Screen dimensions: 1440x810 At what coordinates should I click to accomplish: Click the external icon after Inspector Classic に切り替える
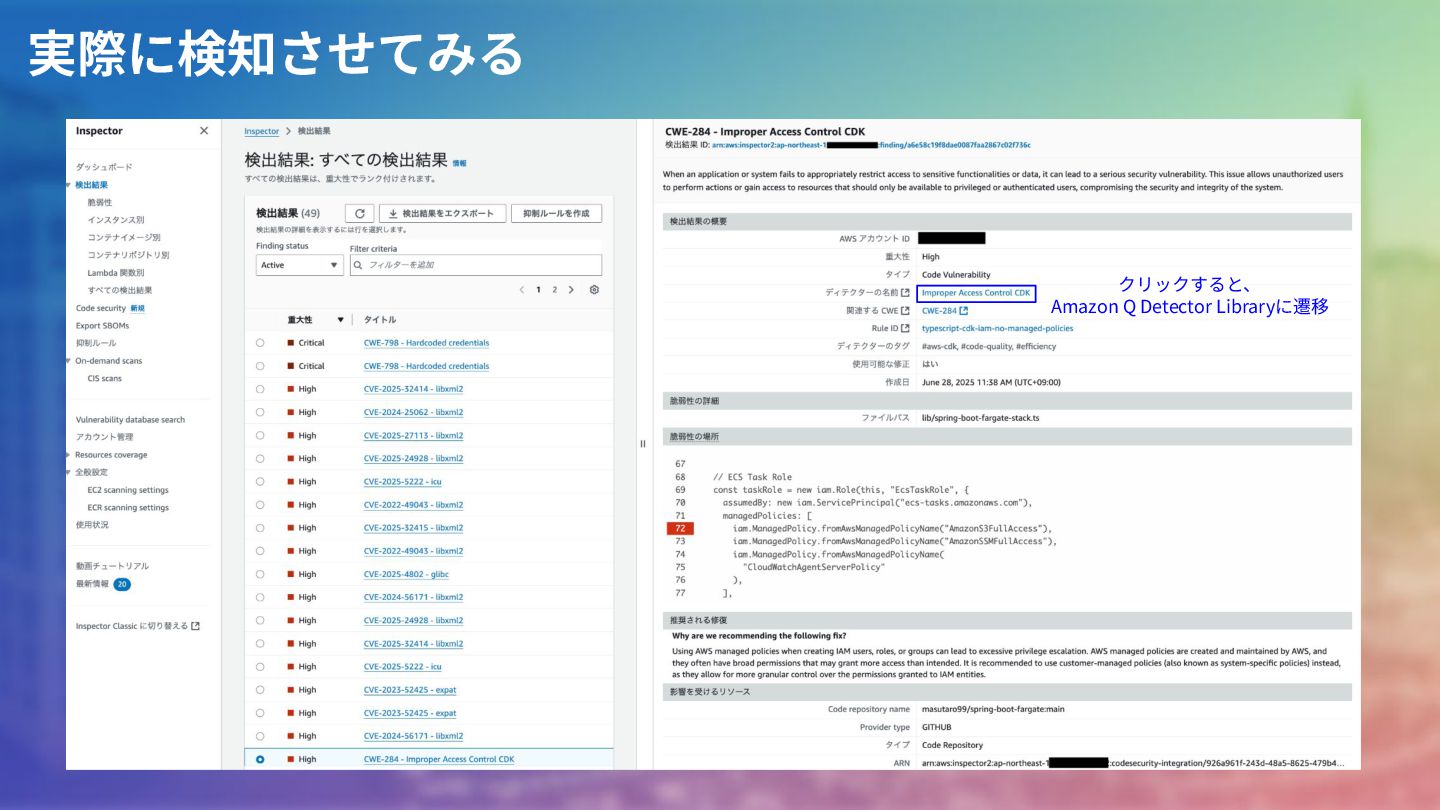tap(195, 626)
